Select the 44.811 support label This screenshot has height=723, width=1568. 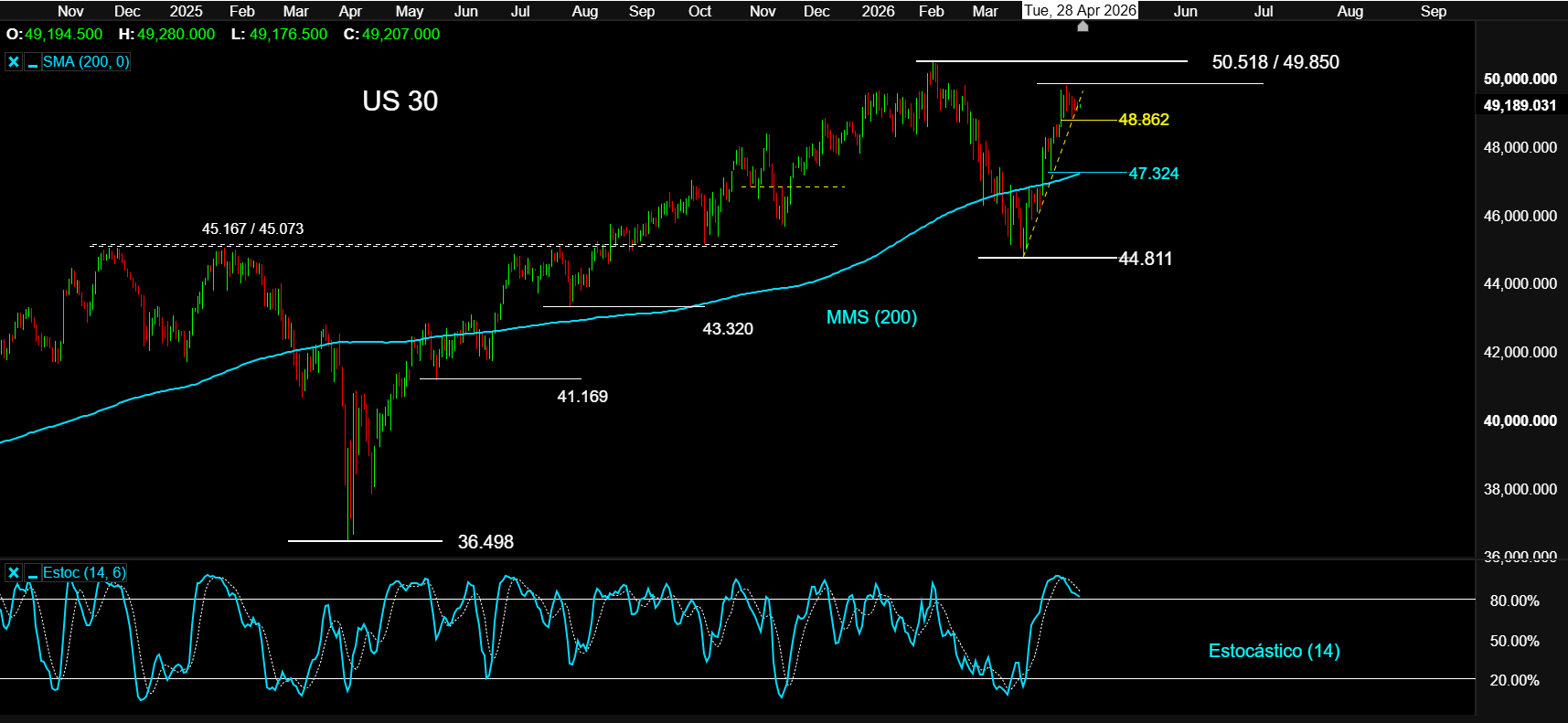(x=1145, y=259)
